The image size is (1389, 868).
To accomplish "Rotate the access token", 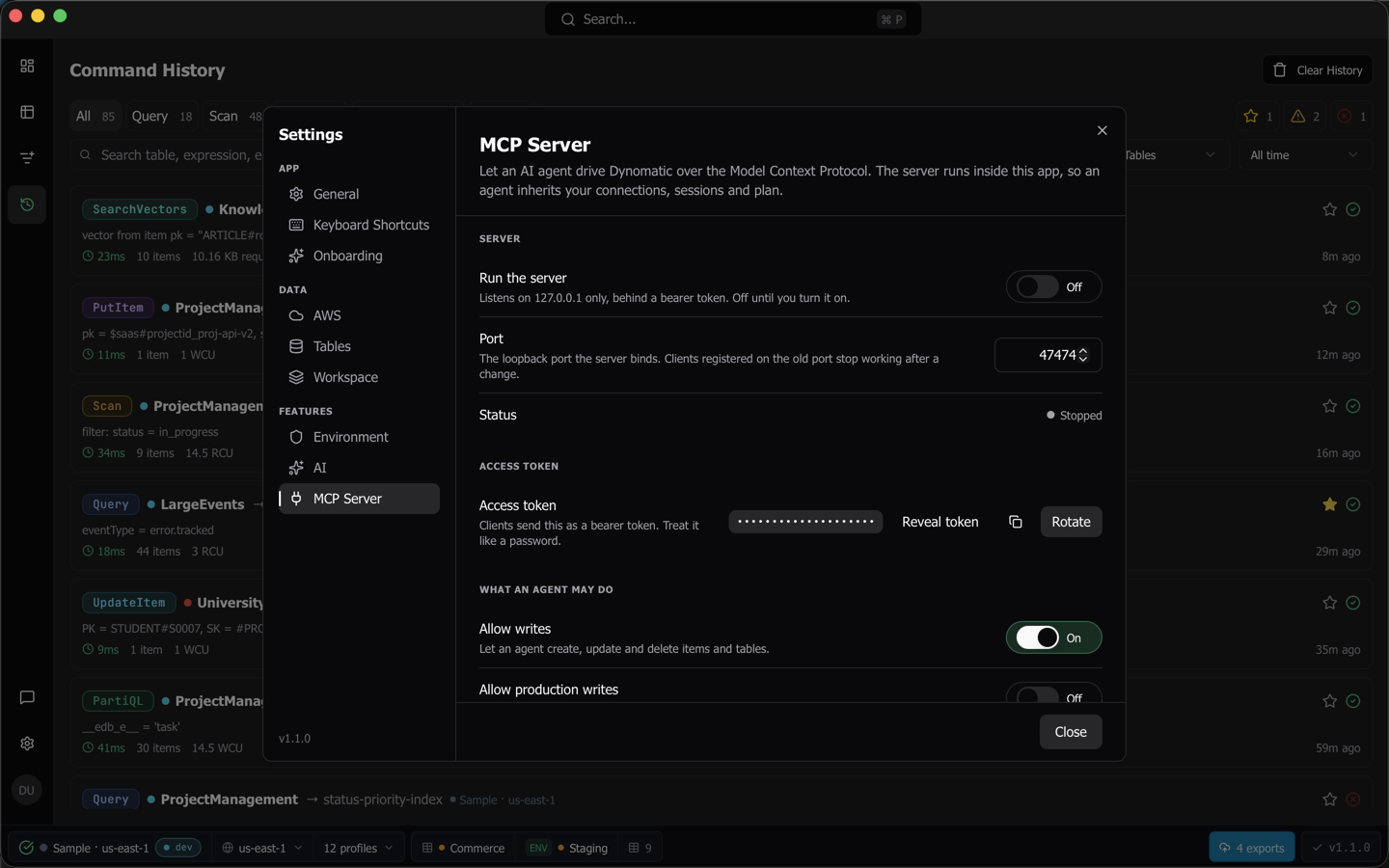I will (1071, 522).
